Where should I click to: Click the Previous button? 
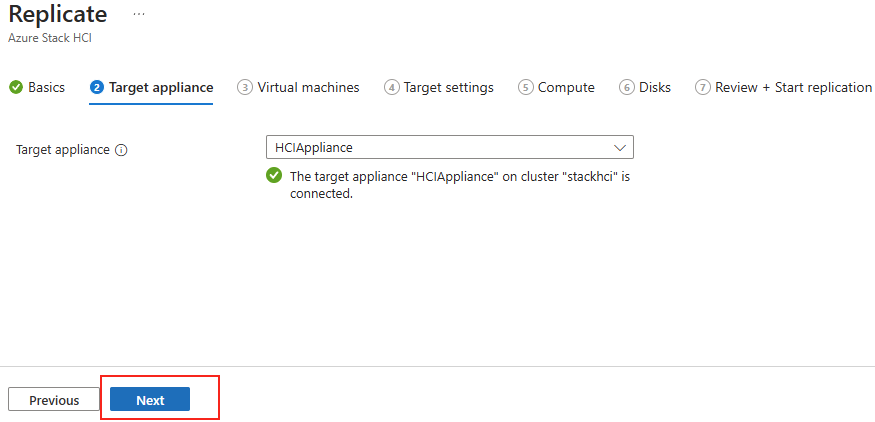54,400
